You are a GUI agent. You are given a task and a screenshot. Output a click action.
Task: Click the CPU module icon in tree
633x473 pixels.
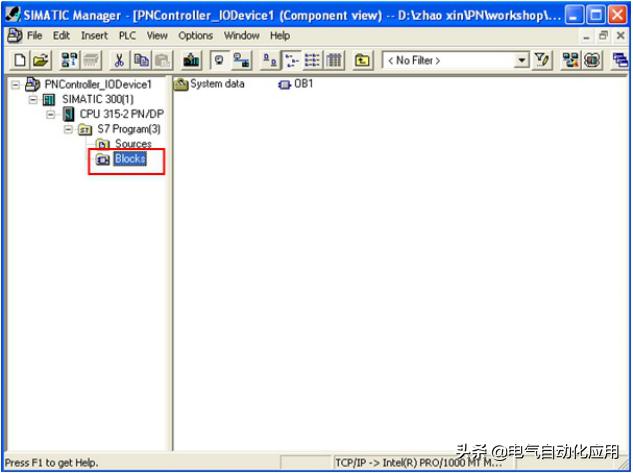(x=69, y=115)
